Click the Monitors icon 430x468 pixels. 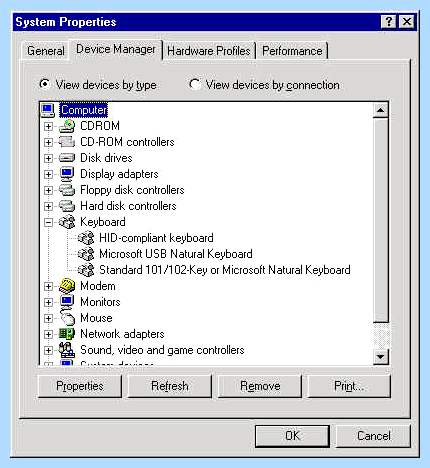(x=67, y=302)
